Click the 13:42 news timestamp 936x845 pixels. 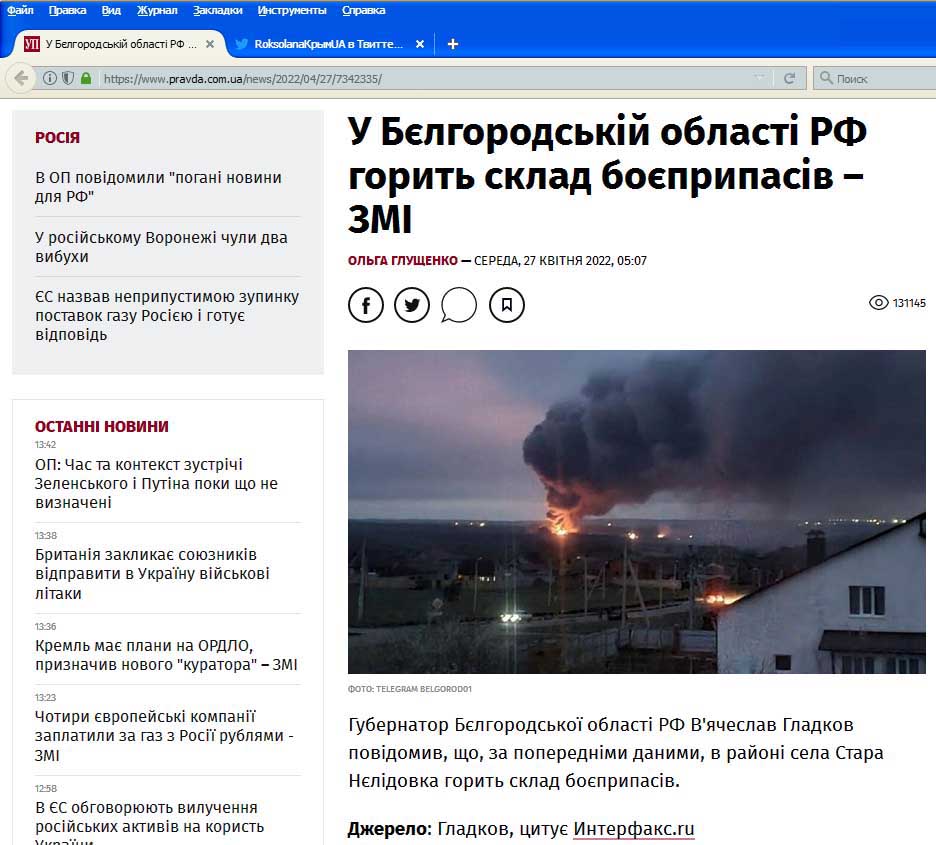tap(45, 445)
